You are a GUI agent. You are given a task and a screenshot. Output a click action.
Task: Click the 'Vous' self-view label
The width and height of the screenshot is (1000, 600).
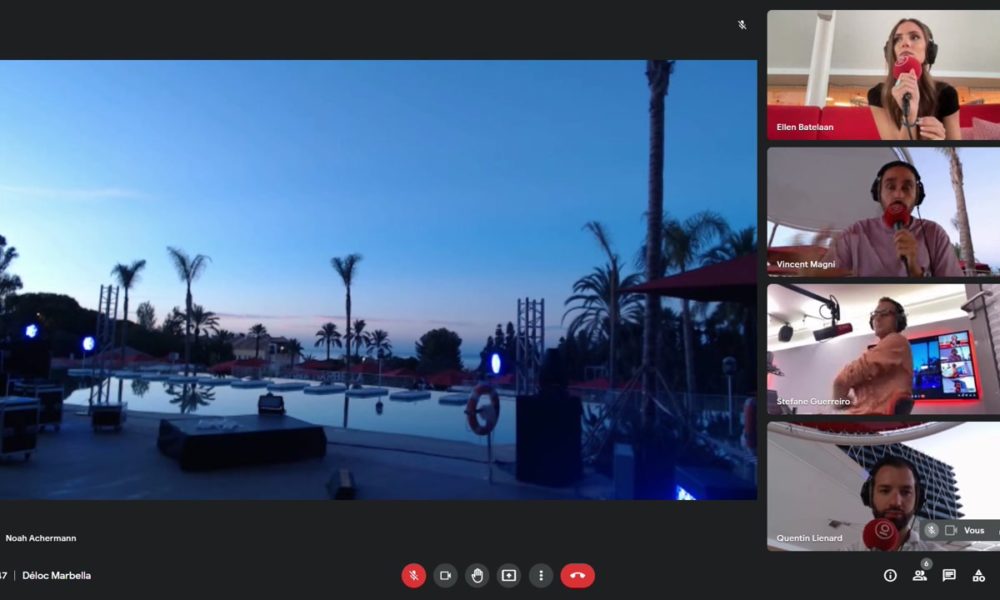coord(974,530)
